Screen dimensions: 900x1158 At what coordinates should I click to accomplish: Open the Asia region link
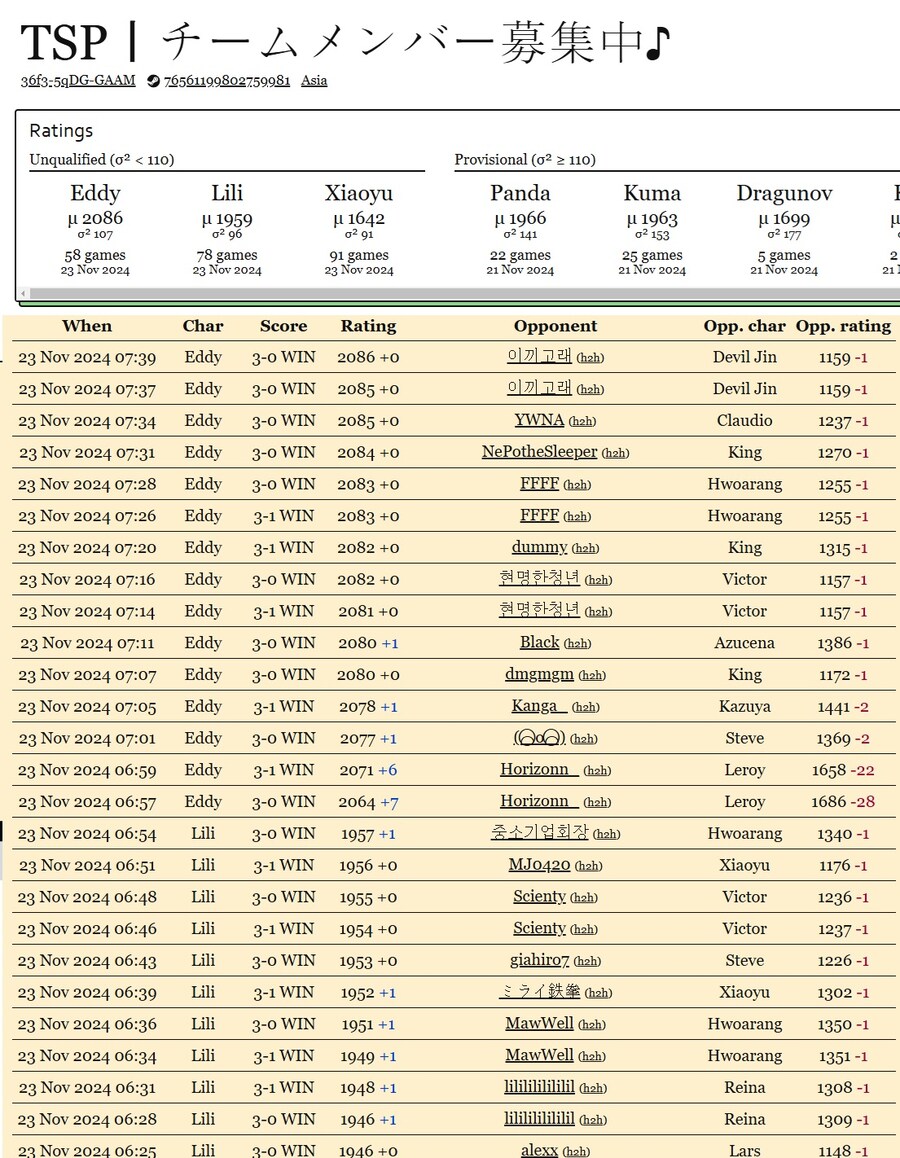[x=314, y=81]
